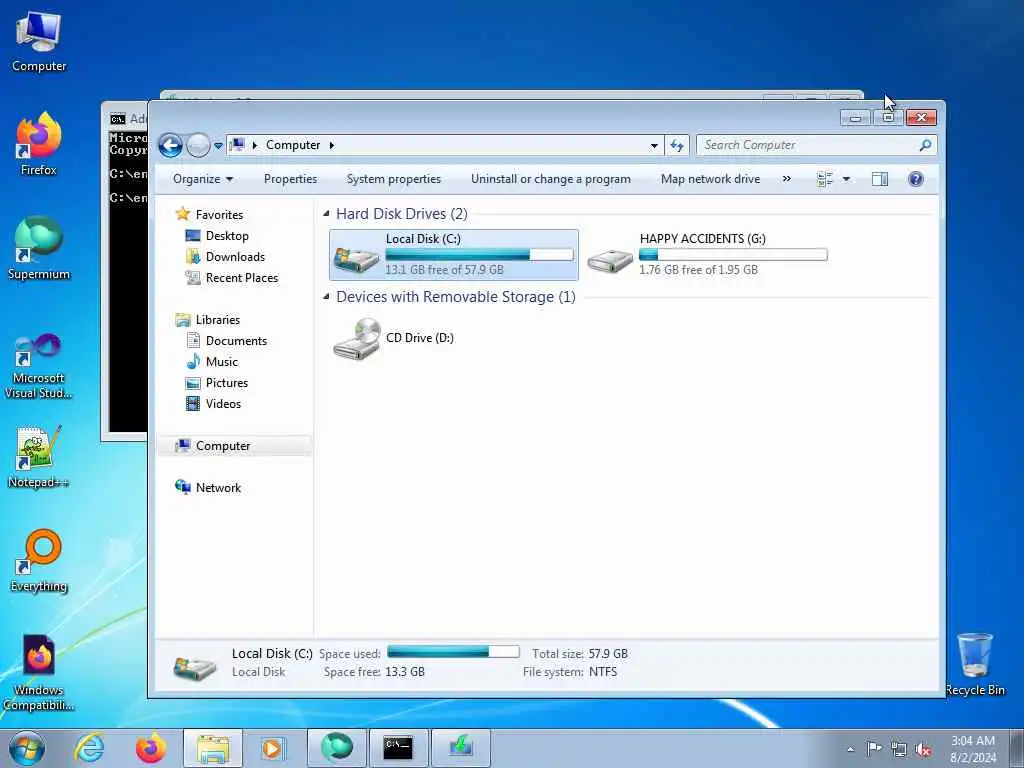This screenshot has width=1024, height=768.
Task: Open System properties
Action: [394, 179]
